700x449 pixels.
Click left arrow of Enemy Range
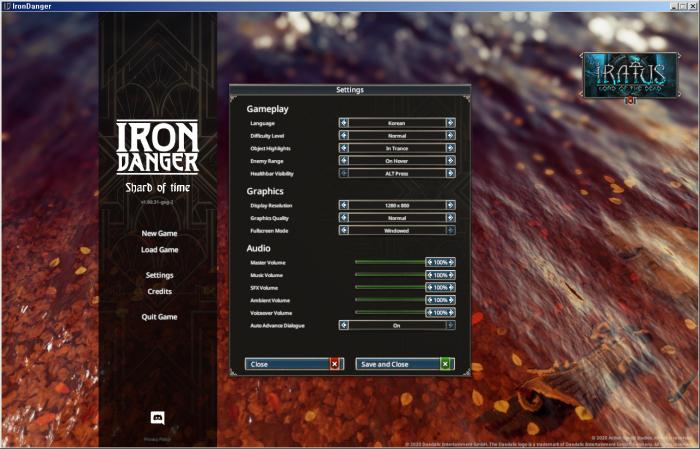[x=344, y=160]
